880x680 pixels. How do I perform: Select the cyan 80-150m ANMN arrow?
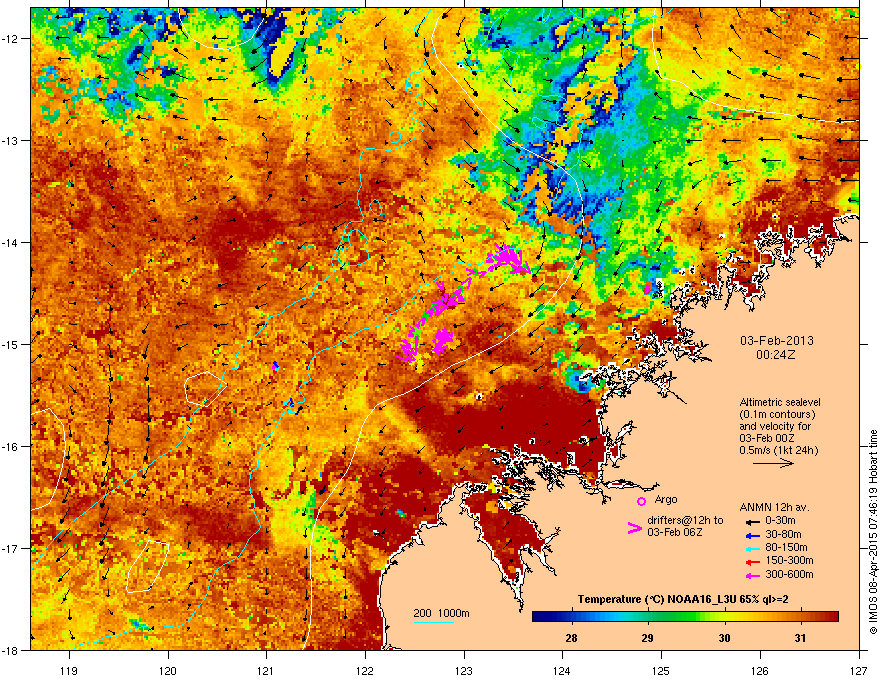(x=753, y=549)
